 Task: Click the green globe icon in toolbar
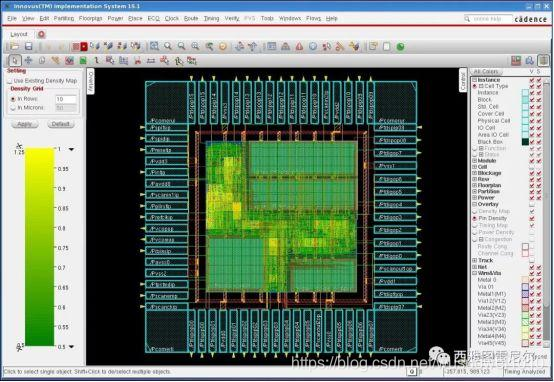pyautogui.click(x=400, y=46)
